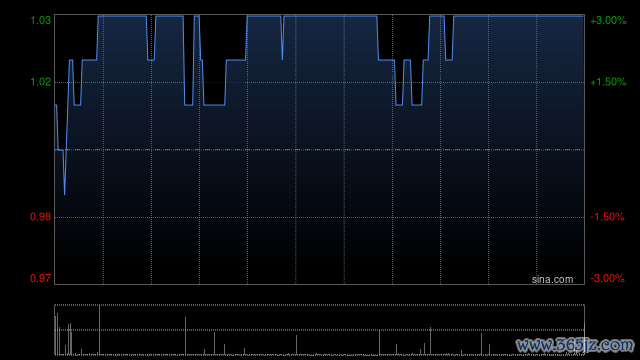This screenshot has height=360, width=640.
Task: Click the 0.98 price axis label
Action: [x=41, y=217]
